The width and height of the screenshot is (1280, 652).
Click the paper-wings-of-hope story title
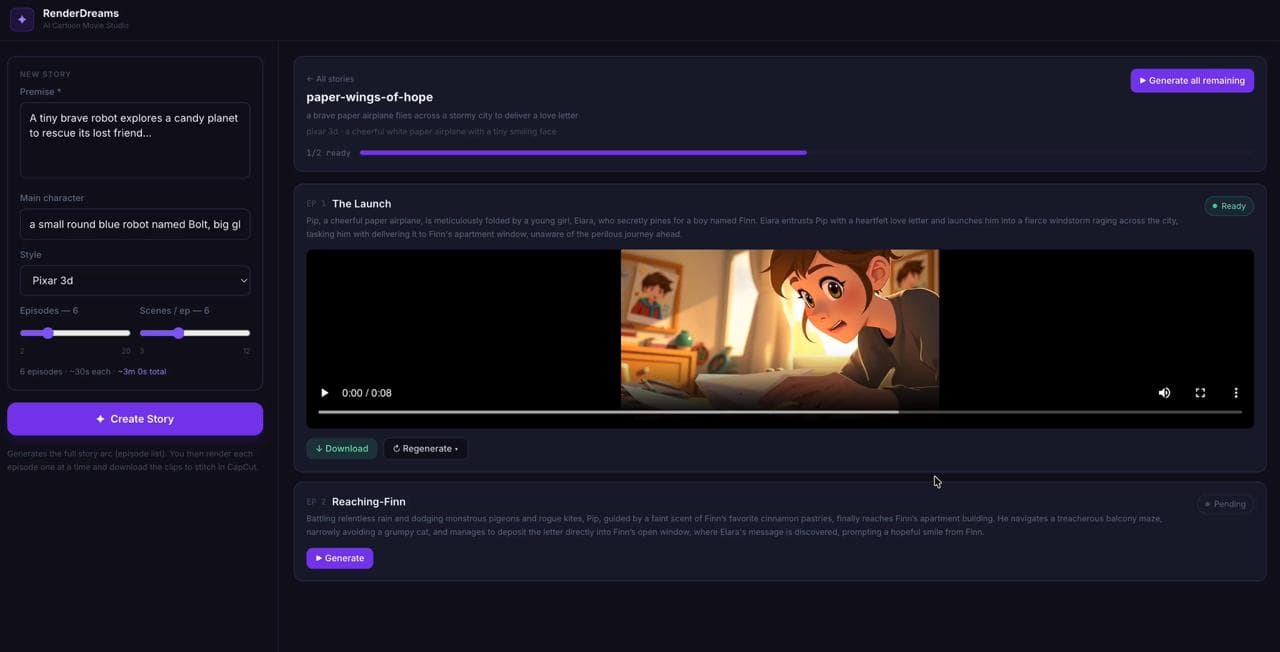tap(370, 97)
